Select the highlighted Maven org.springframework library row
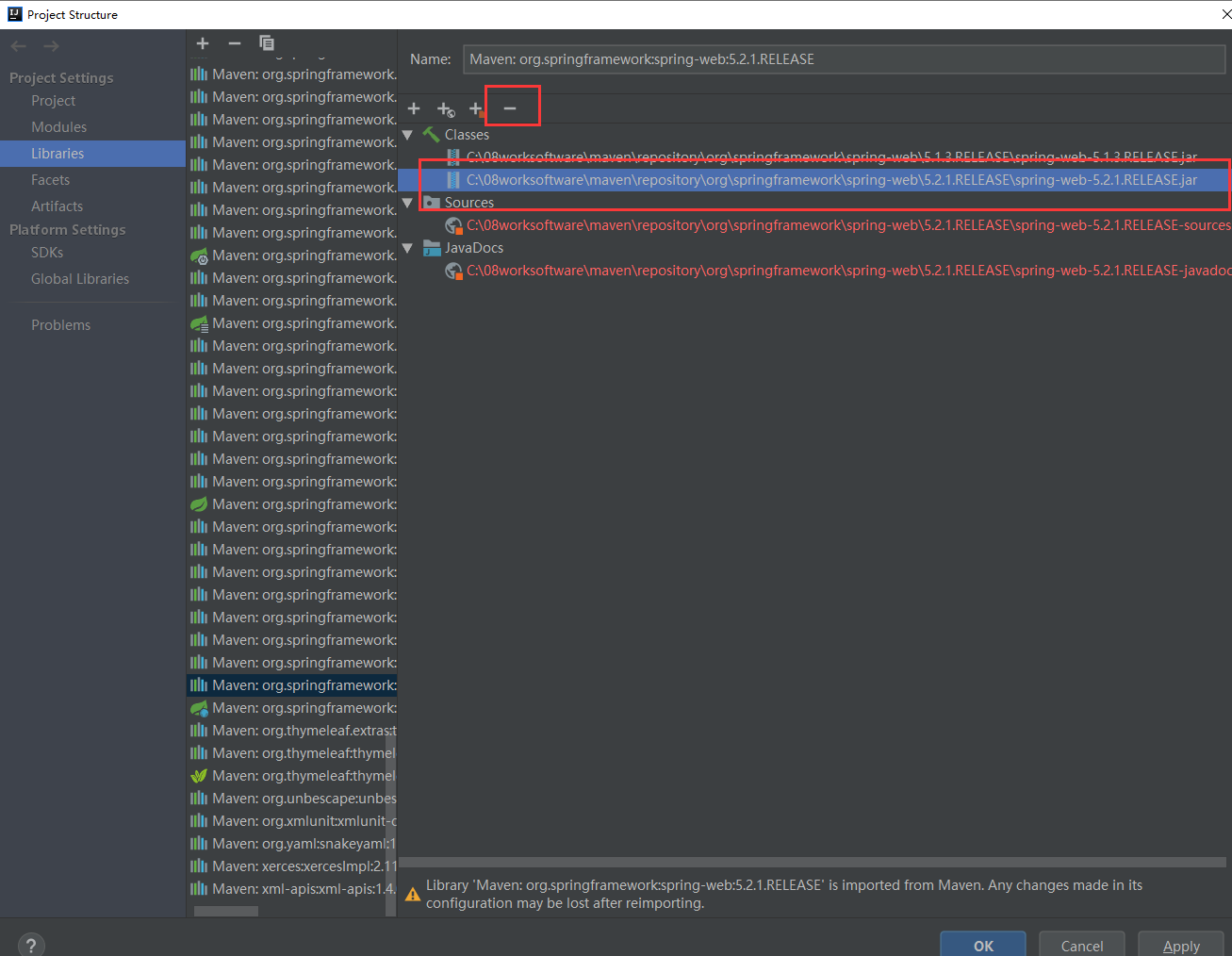Screen dimensions: 1232x956 coord(292,685)
